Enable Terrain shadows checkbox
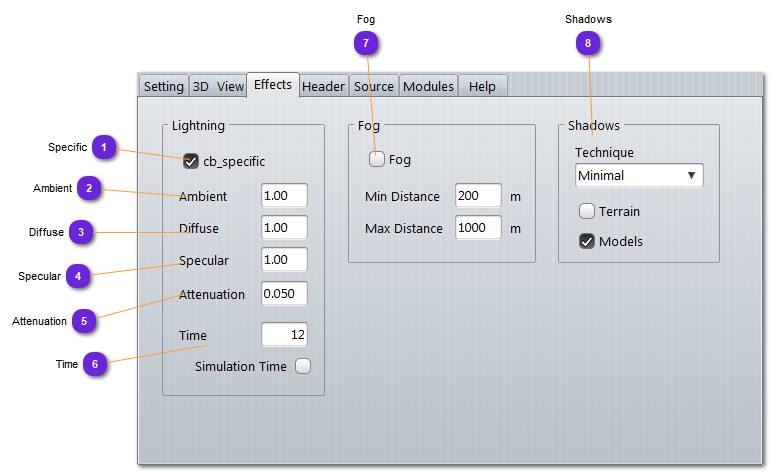This screenshot has height=474, width=772. (587, 211)
